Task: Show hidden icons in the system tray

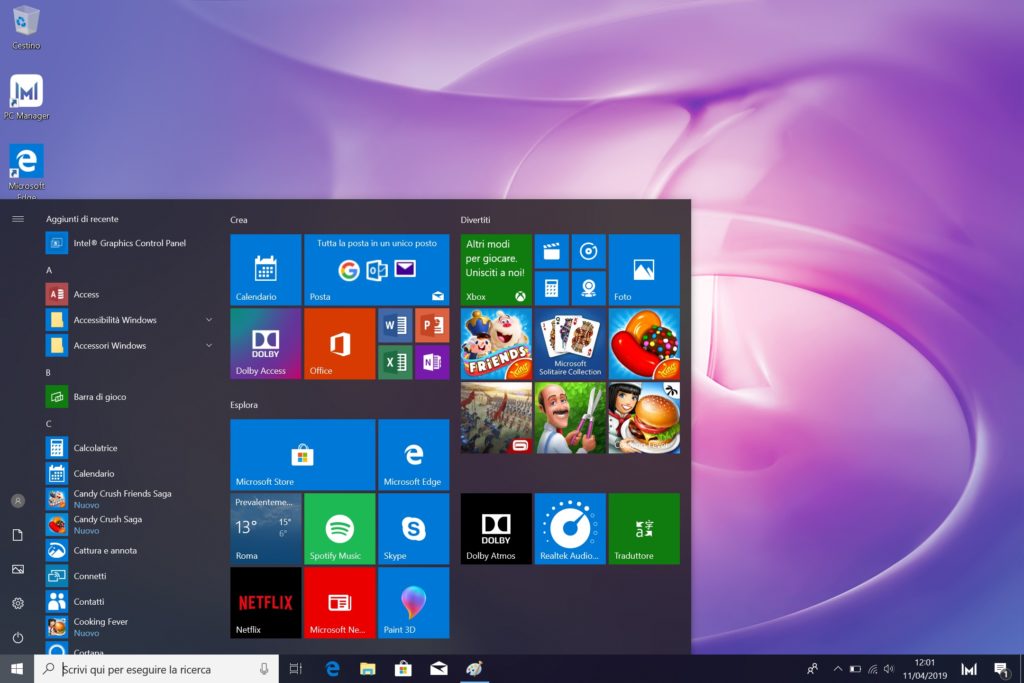Action: [x=838, y=669]
